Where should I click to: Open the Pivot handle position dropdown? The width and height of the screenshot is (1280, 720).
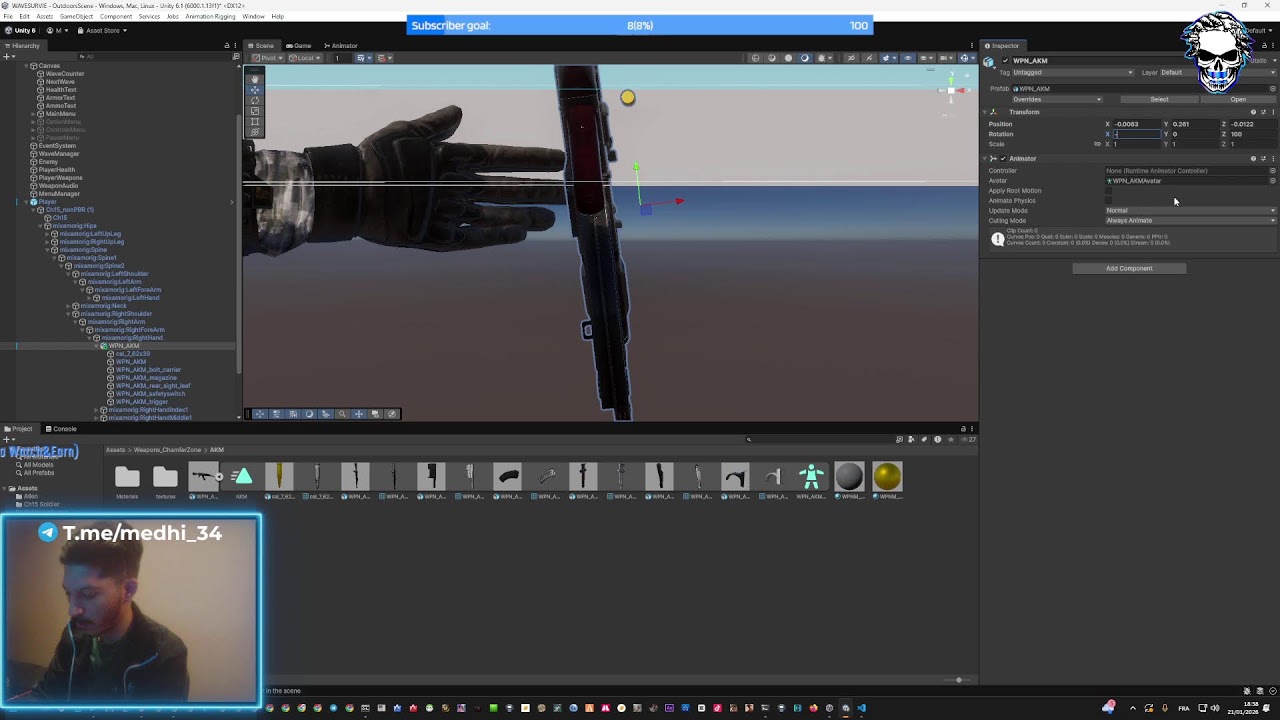coord(269,58)
